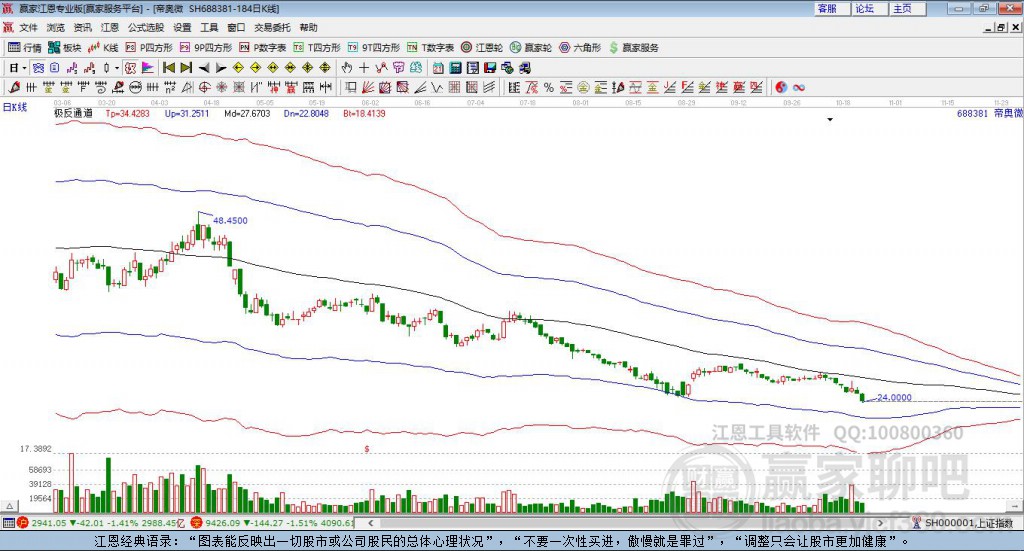The width and height of the screenshot is (1024, 551).
Task: Open the 9T四方形 tool
Action: (374, 48)
